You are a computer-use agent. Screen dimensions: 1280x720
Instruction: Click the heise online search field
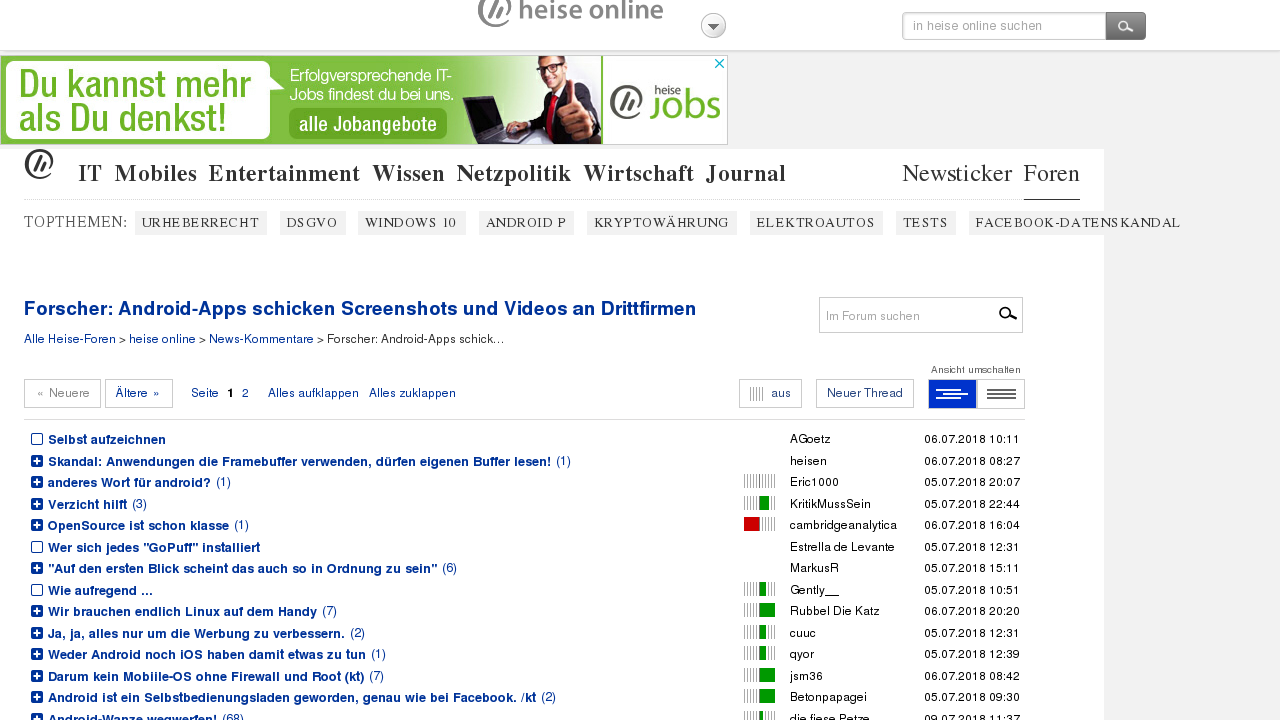coord(1003,26)
